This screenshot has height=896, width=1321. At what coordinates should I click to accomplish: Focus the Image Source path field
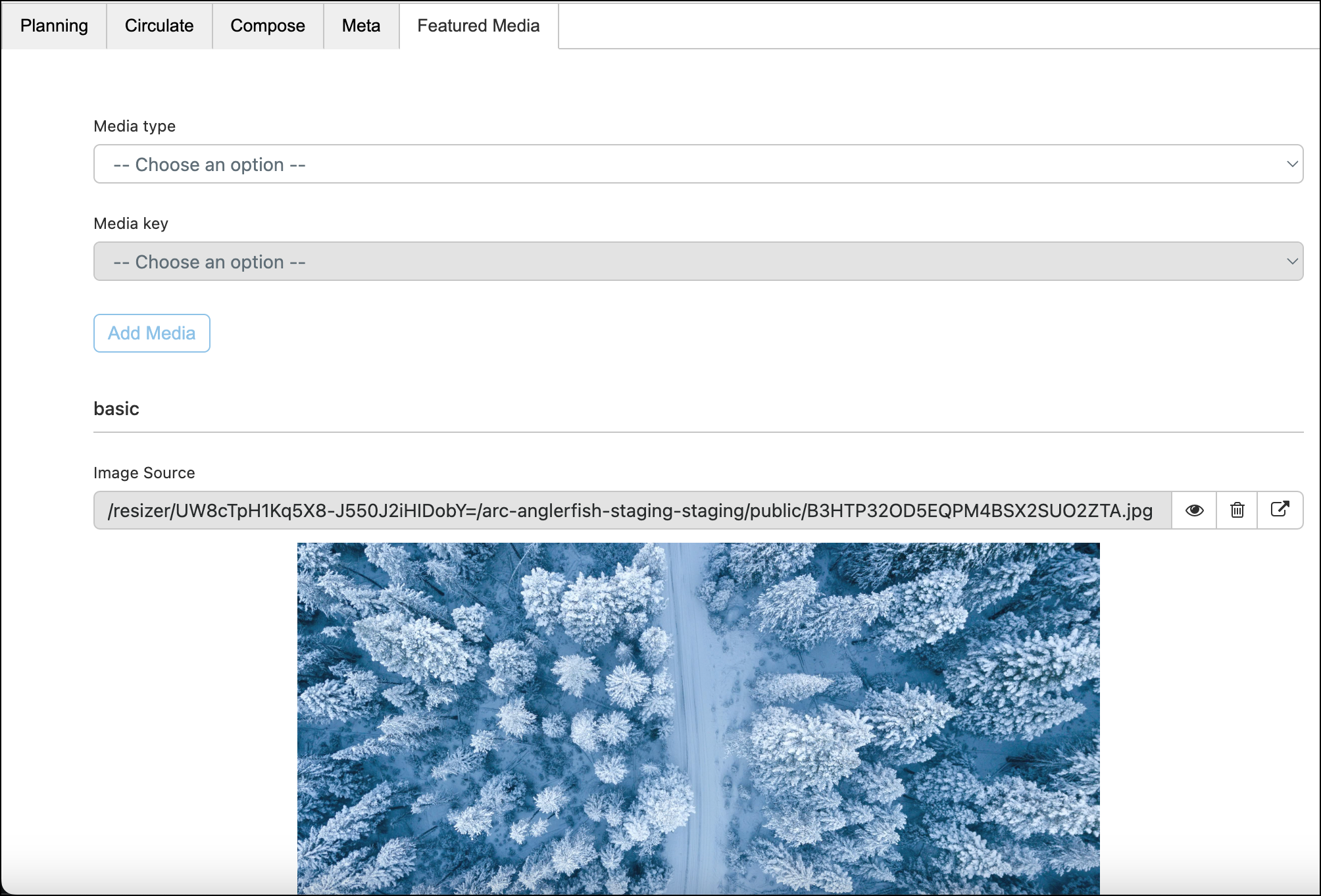tap(632, 510)
